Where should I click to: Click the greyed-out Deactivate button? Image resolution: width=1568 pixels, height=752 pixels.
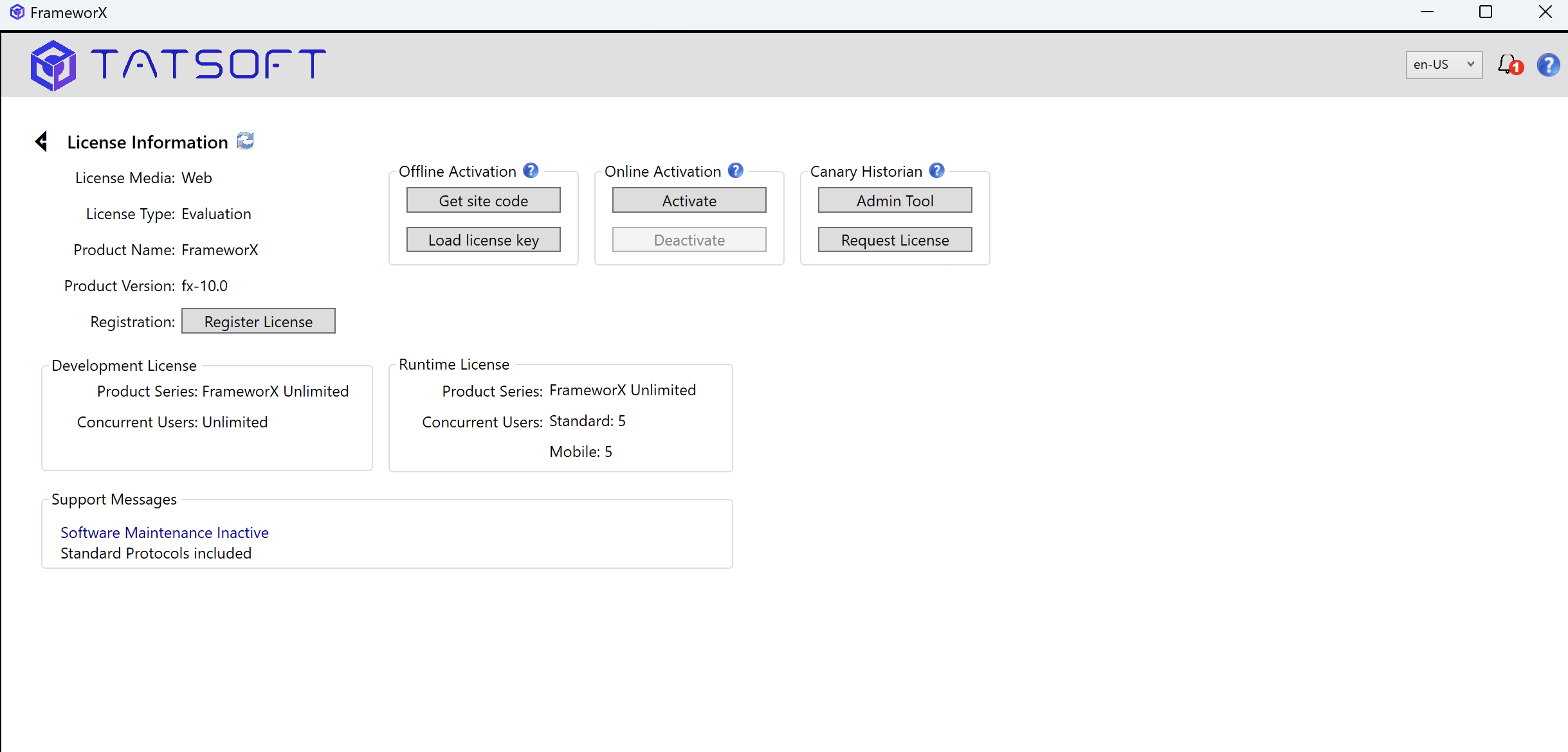tap(689, 240)
